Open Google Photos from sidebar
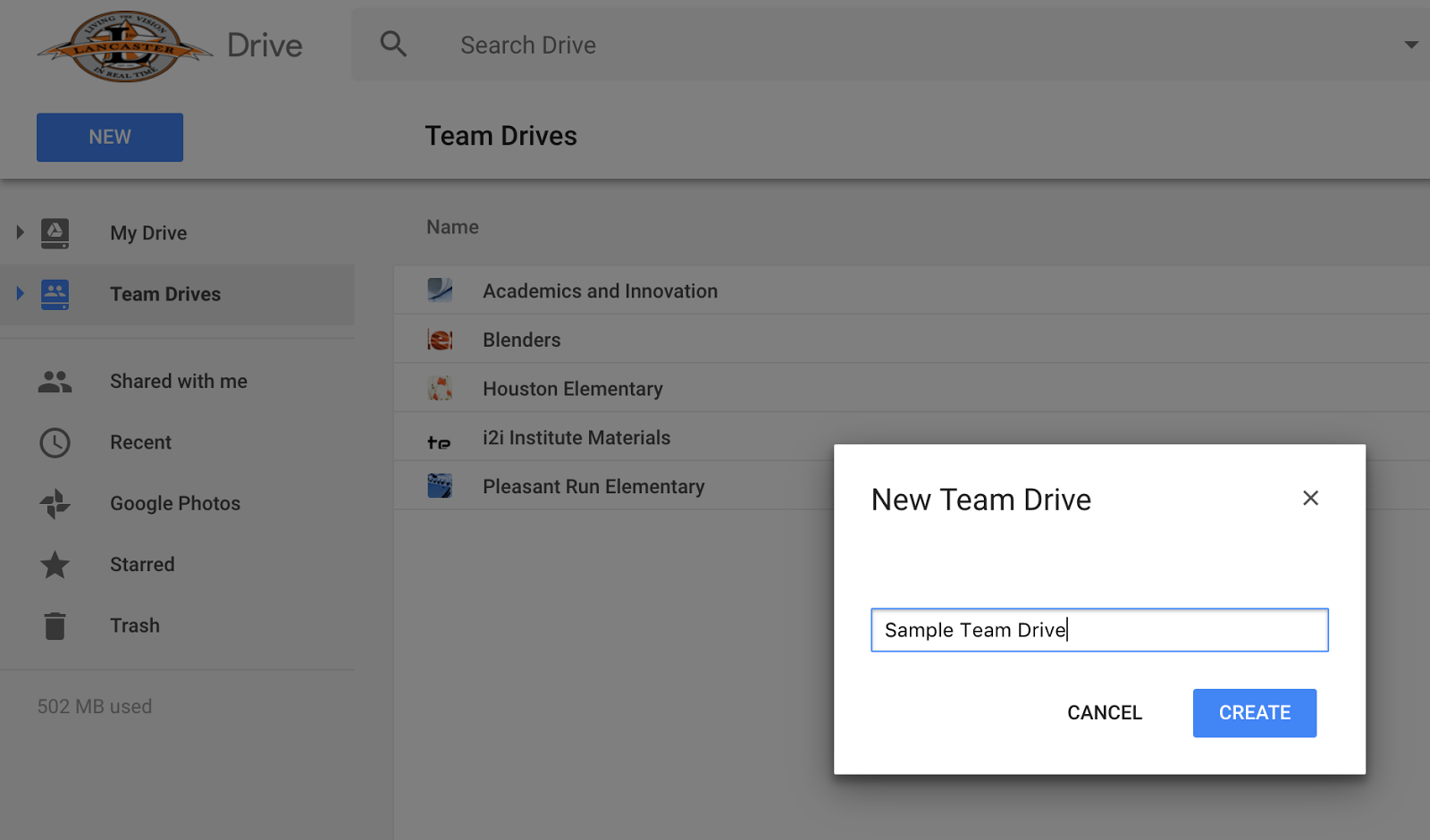 175,503
